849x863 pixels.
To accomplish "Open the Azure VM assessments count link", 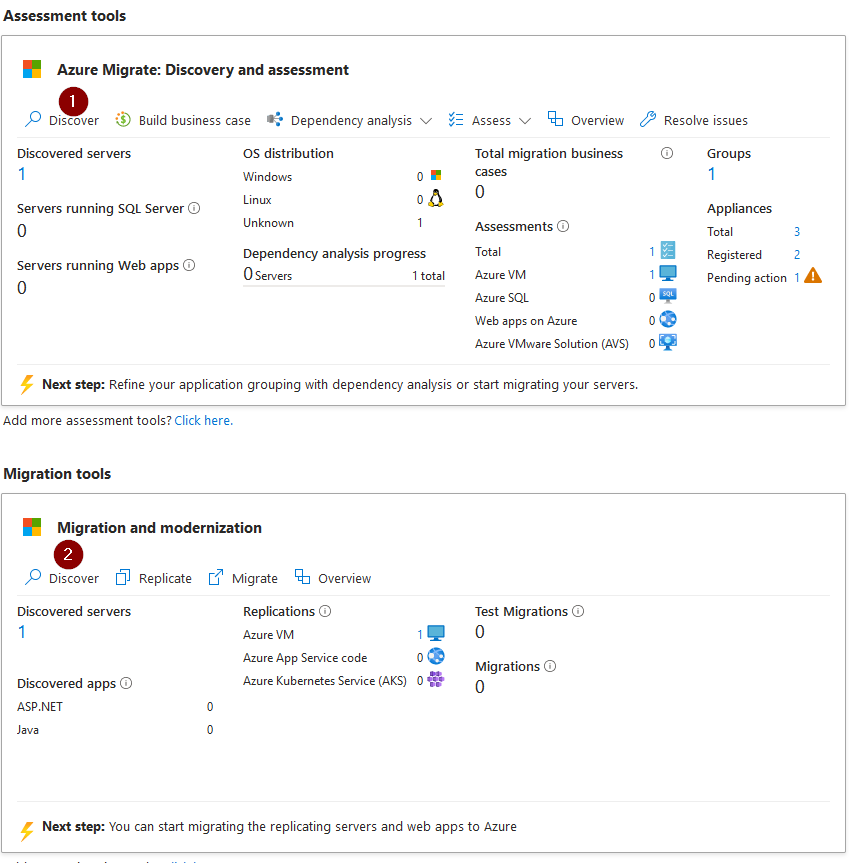I will (x=651, y=274).
